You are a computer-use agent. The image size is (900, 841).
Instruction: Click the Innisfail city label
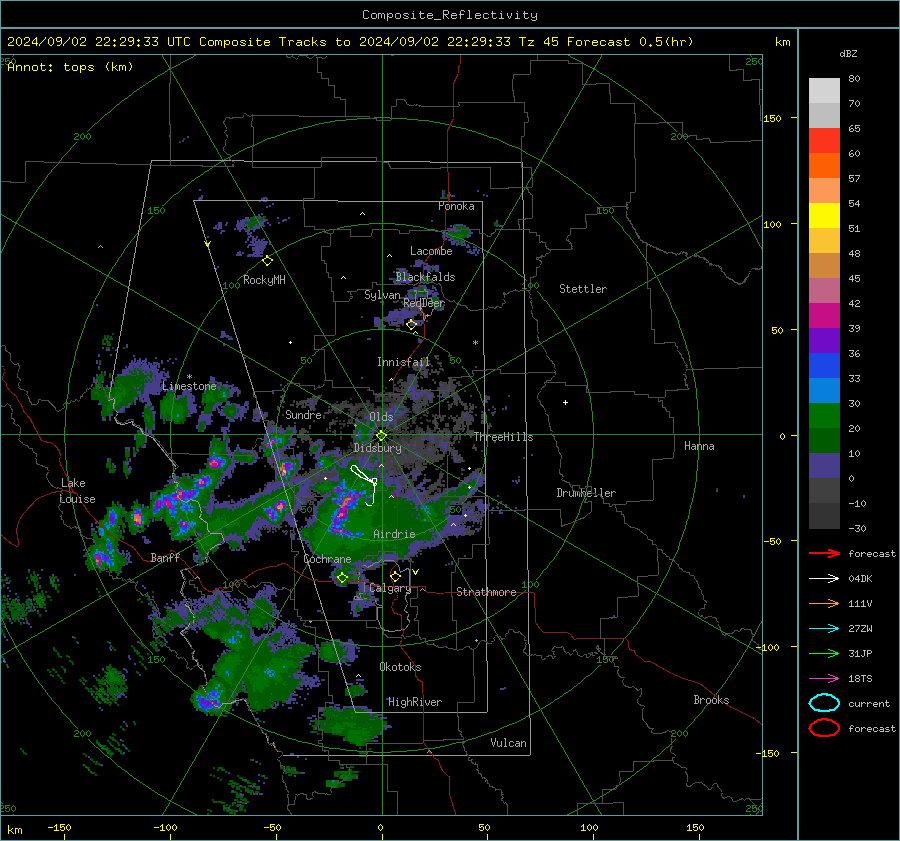[403, 362]
